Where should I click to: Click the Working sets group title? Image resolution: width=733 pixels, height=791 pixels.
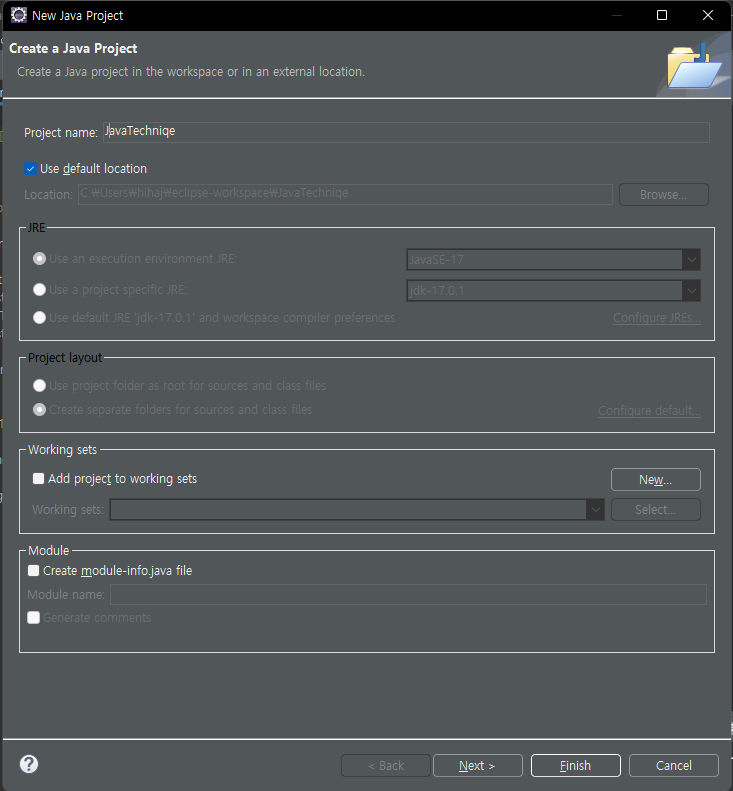pyautogui.click(x=63, y=449)
